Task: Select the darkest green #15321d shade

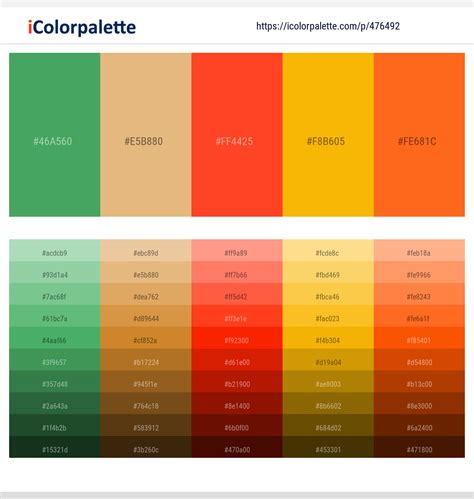Action: [55, 447]
